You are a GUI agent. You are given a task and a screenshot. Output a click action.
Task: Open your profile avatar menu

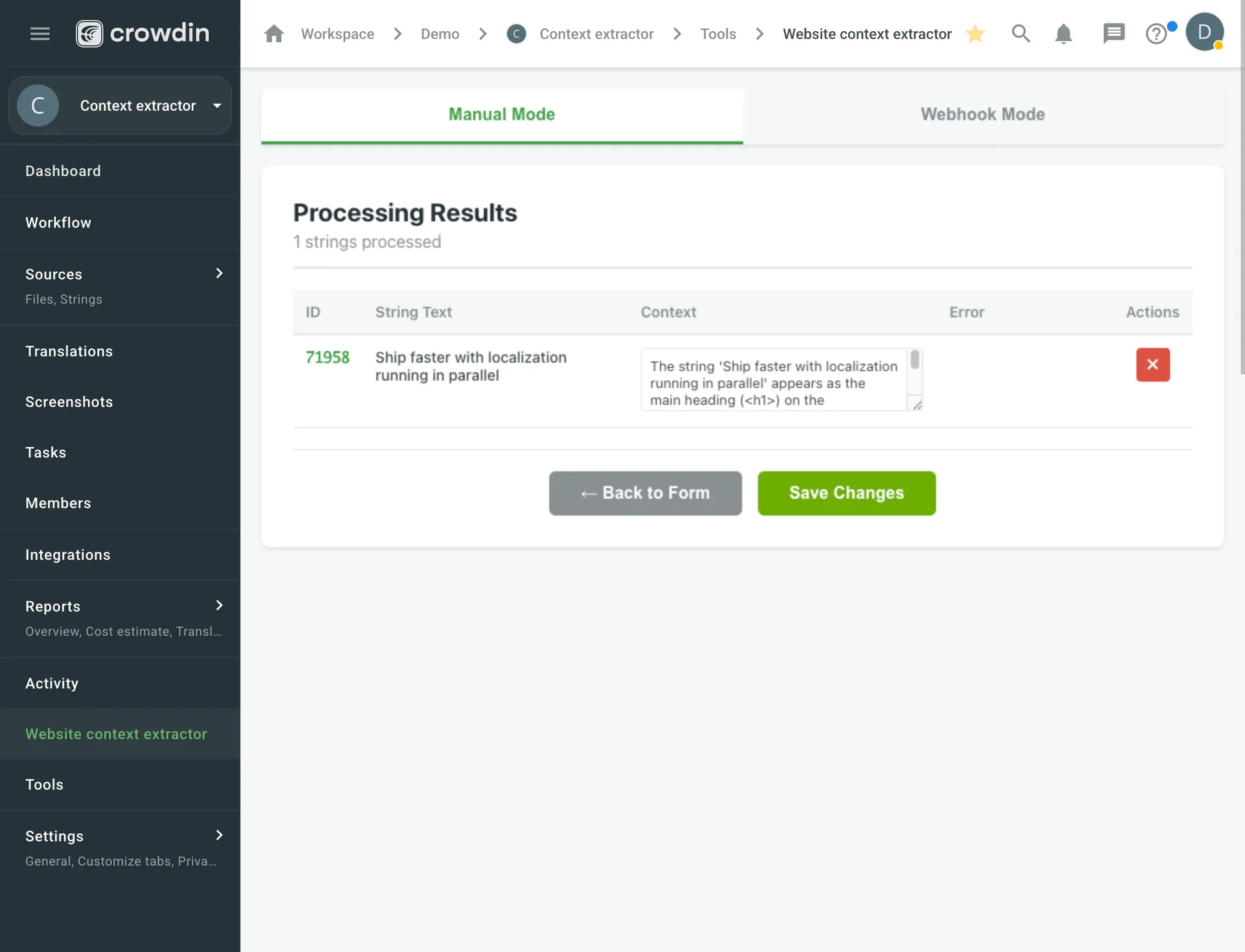tap(1205, 32)
